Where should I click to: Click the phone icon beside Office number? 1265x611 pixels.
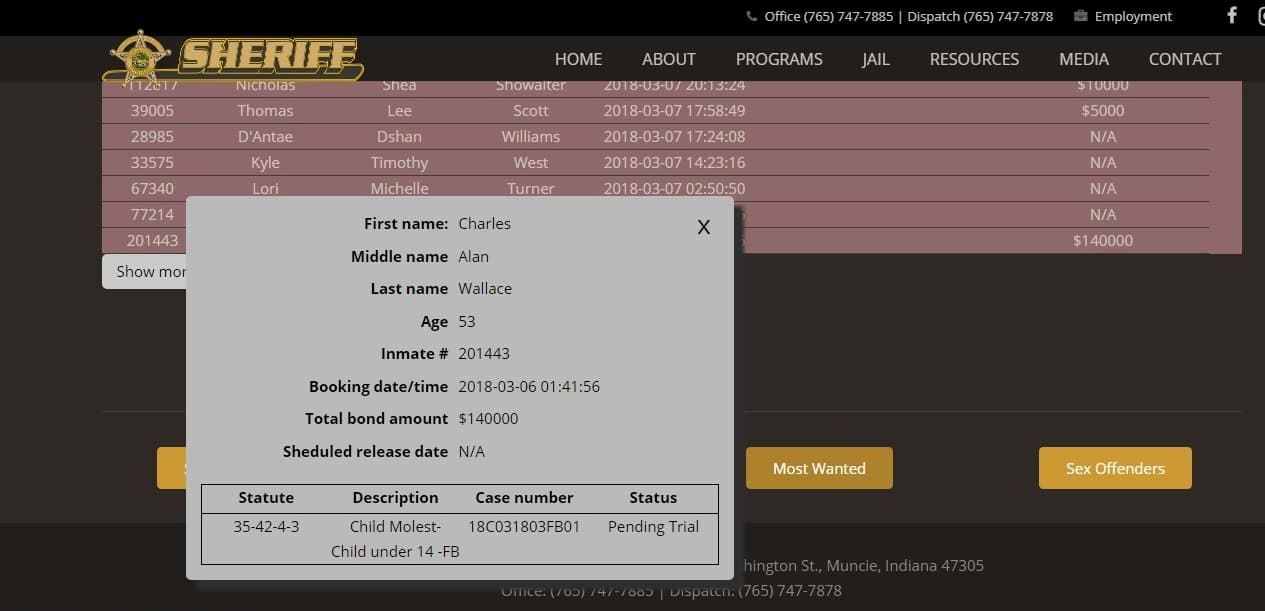[x=752, y=16]
